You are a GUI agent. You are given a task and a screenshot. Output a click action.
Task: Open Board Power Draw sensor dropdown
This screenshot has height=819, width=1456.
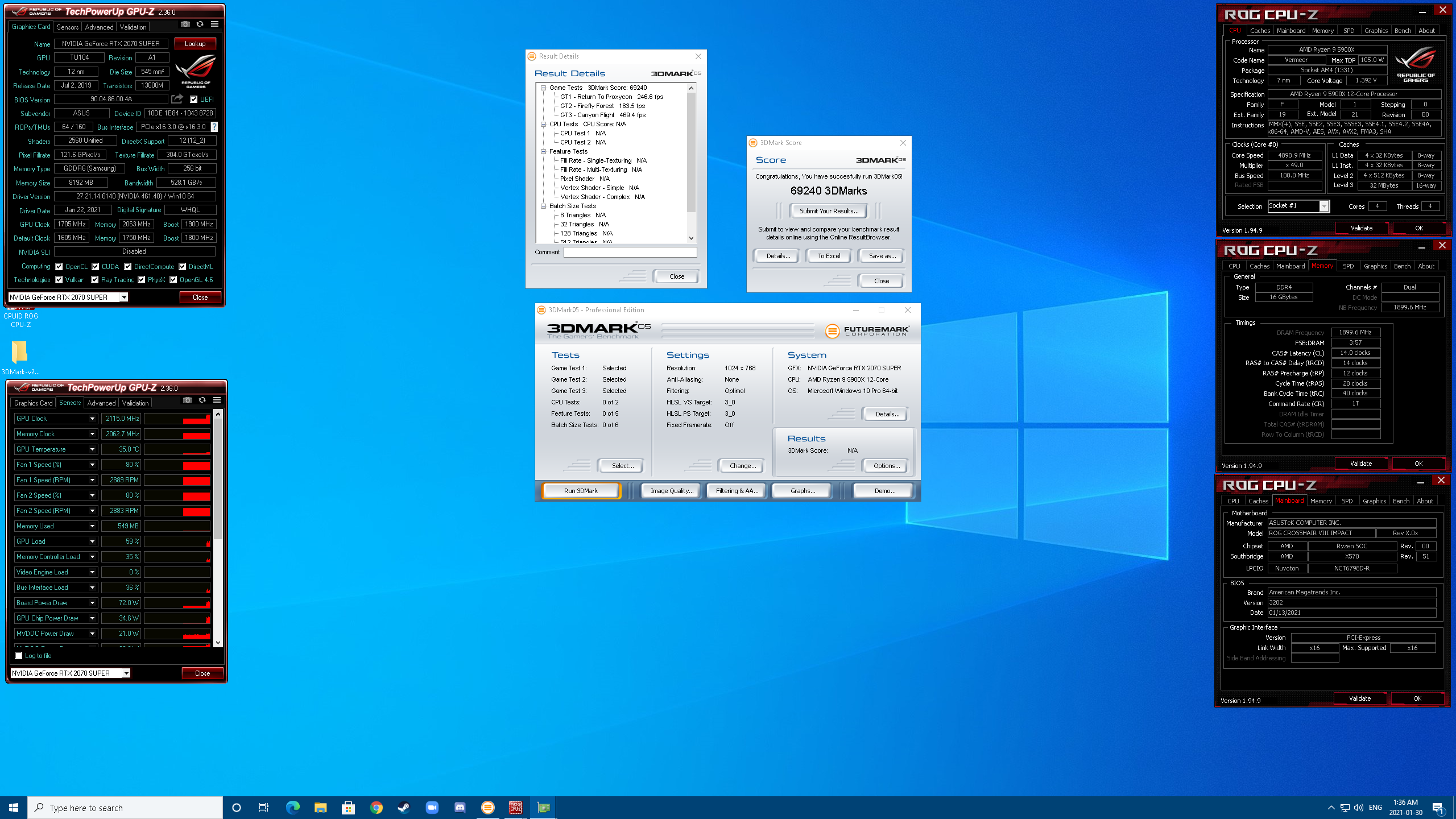[92, 603]
